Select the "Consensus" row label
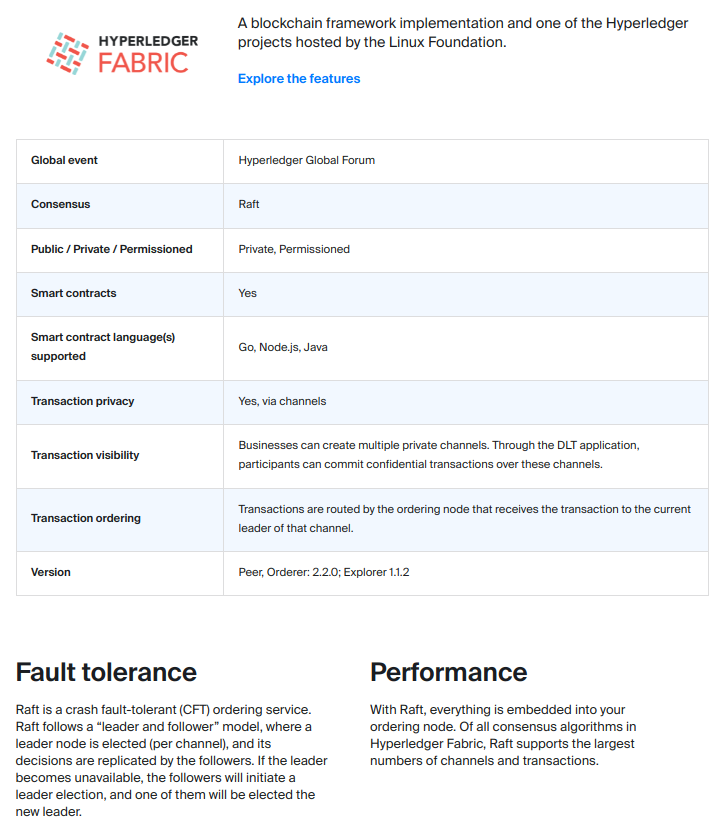Image resolution: width=722 pixels, height=822 pixels. pos(60,204)
